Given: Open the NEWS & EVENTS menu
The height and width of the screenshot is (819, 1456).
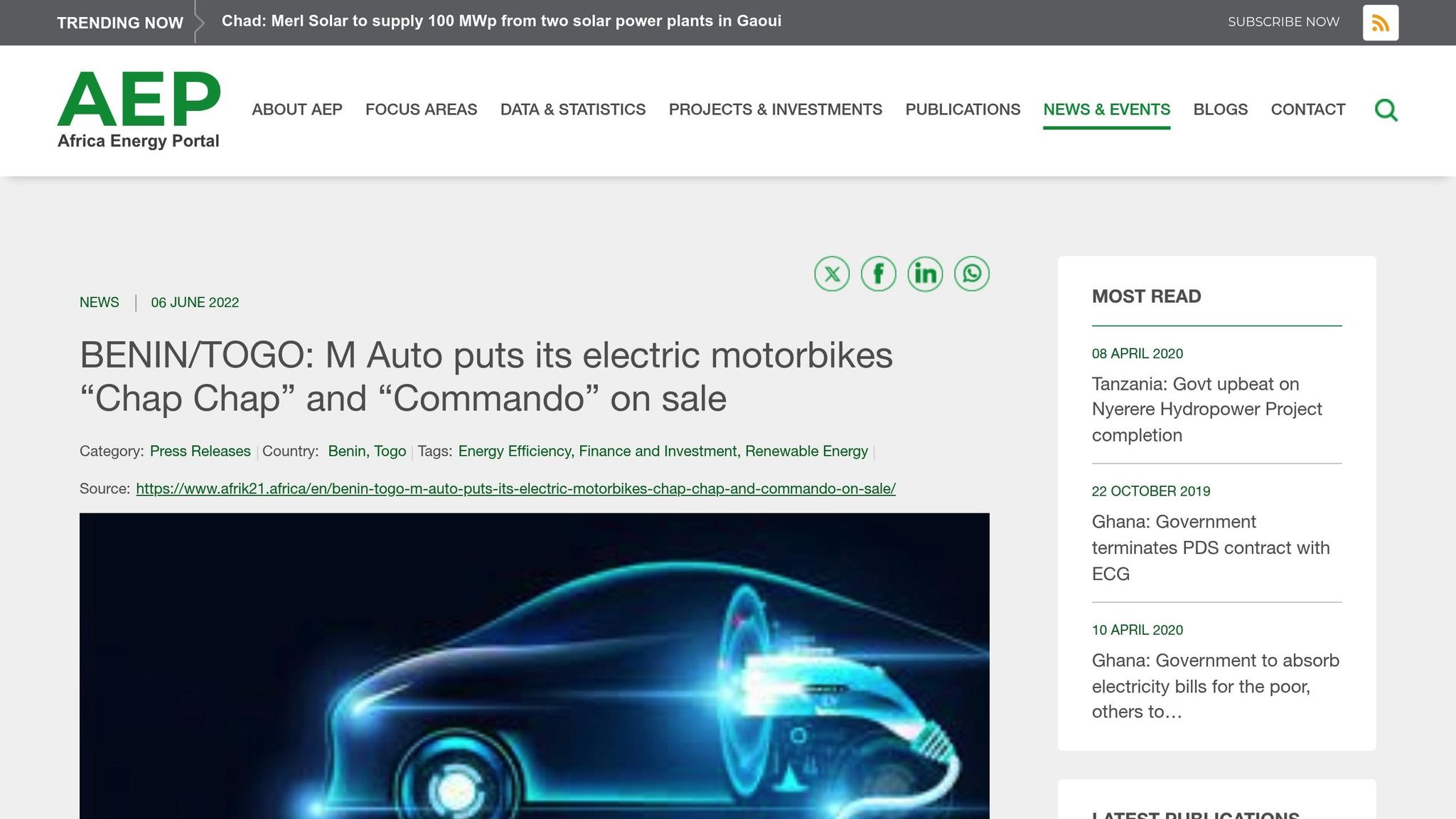Looking at the screenshot, I should 1106,109.
